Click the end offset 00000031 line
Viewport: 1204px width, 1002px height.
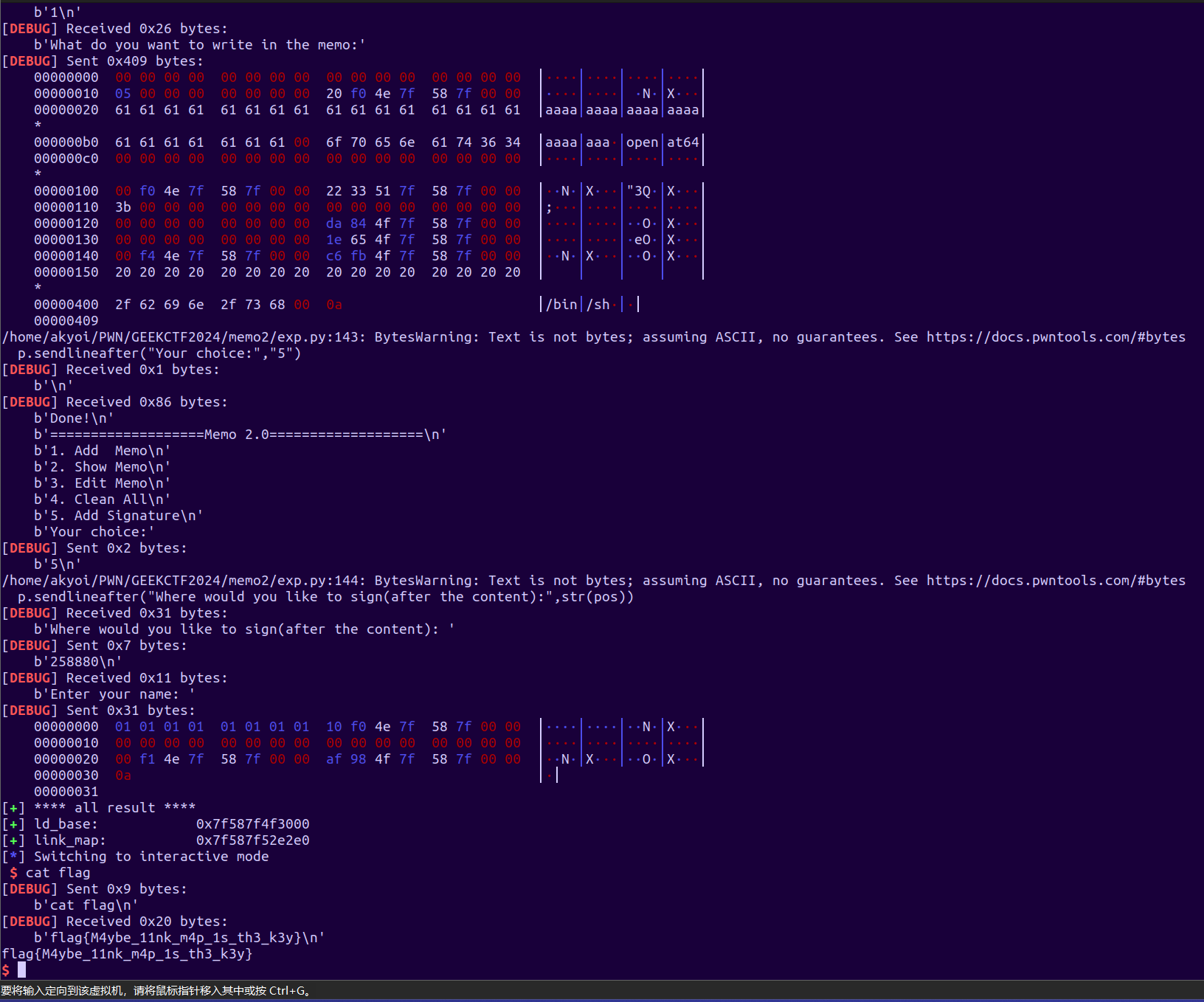[x=66, y=791]
